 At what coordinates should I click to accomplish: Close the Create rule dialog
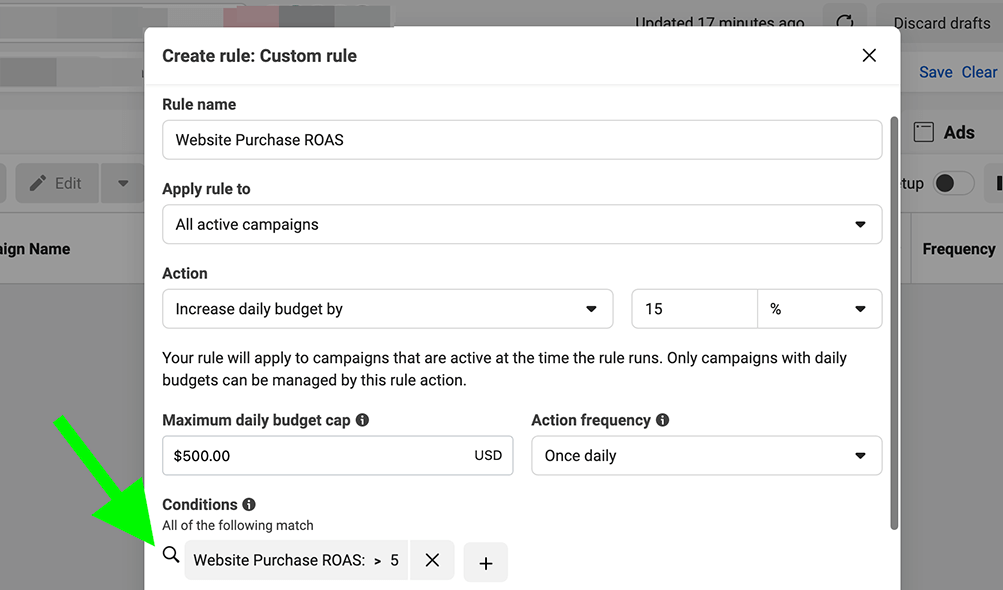click(869, 56)
